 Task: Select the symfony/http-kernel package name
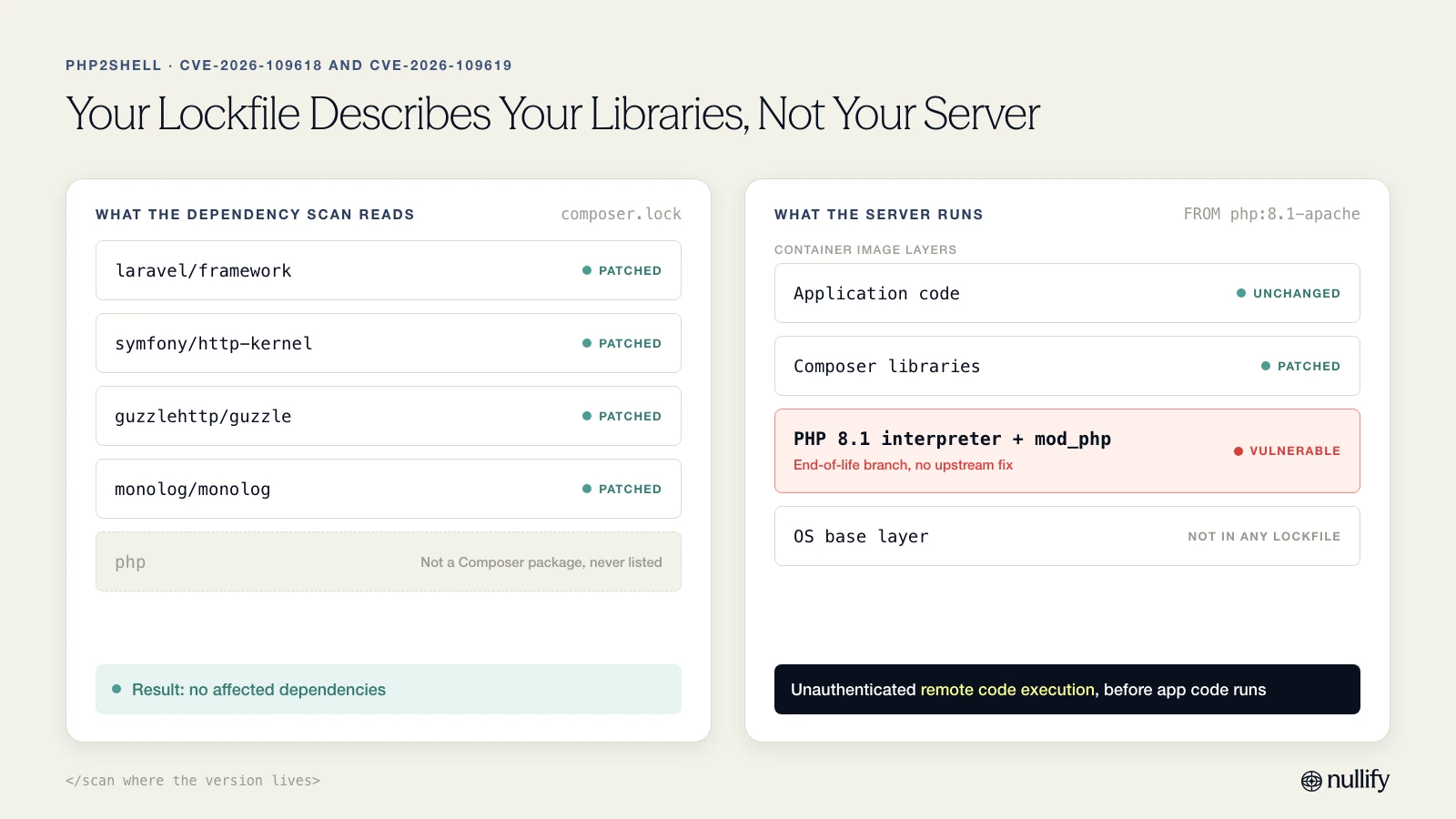[214, 343]
